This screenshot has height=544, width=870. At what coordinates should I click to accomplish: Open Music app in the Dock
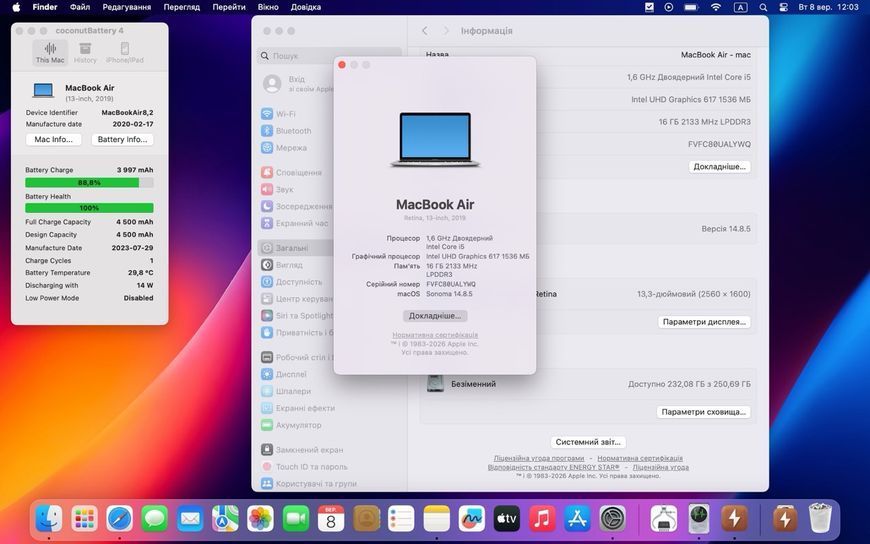click(x=542, y=520)
